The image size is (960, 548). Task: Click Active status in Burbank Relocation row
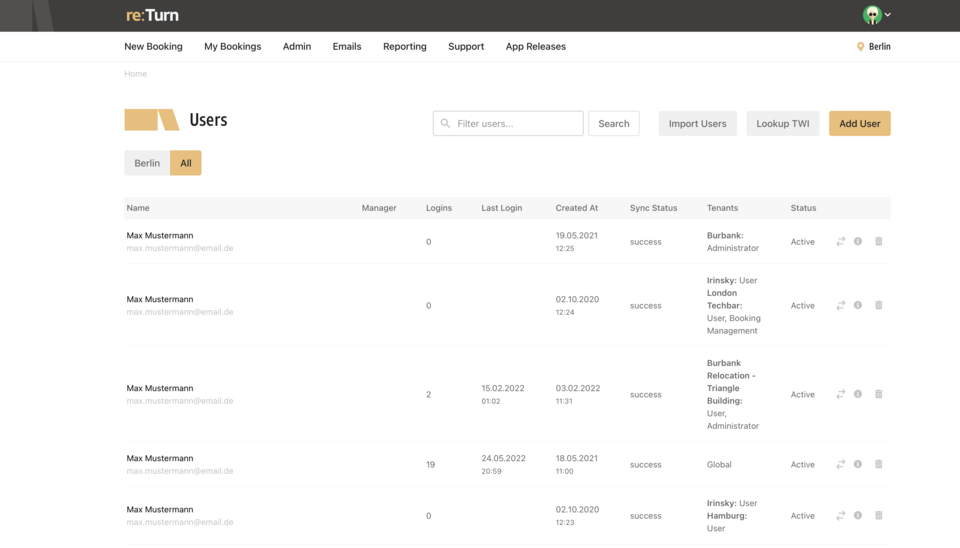tap(802, 394)
